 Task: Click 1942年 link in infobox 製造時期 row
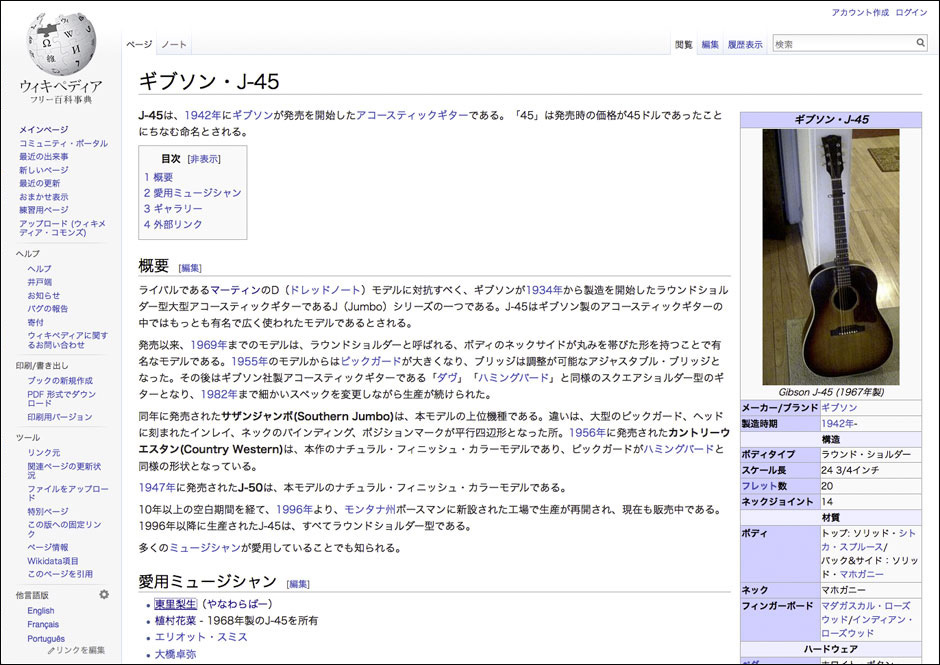coord(837,423)
